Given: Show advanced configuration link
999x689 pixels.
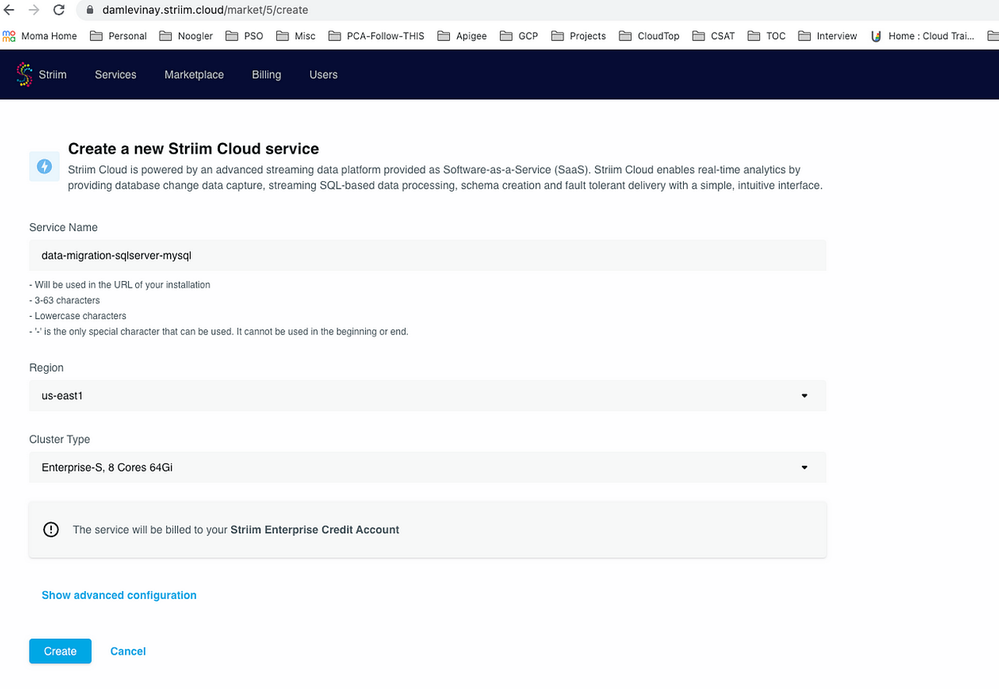Looking at the screenshot, I should click(x=119, y=595).
